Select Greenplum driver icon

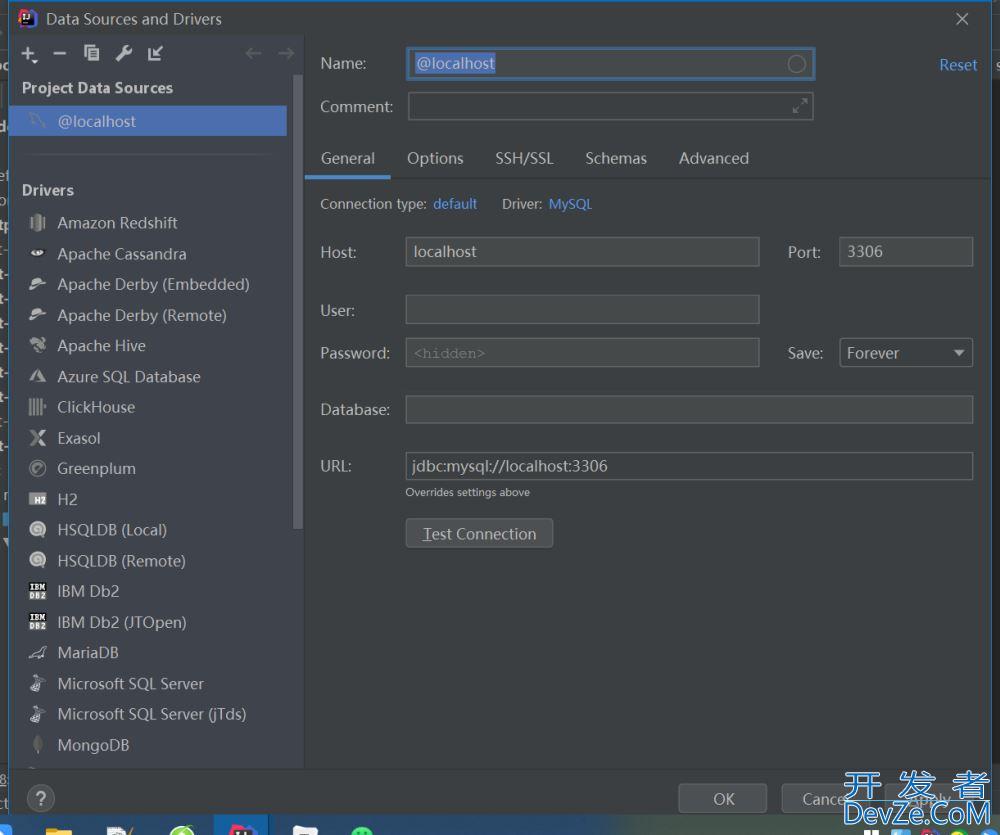[38, 468]
